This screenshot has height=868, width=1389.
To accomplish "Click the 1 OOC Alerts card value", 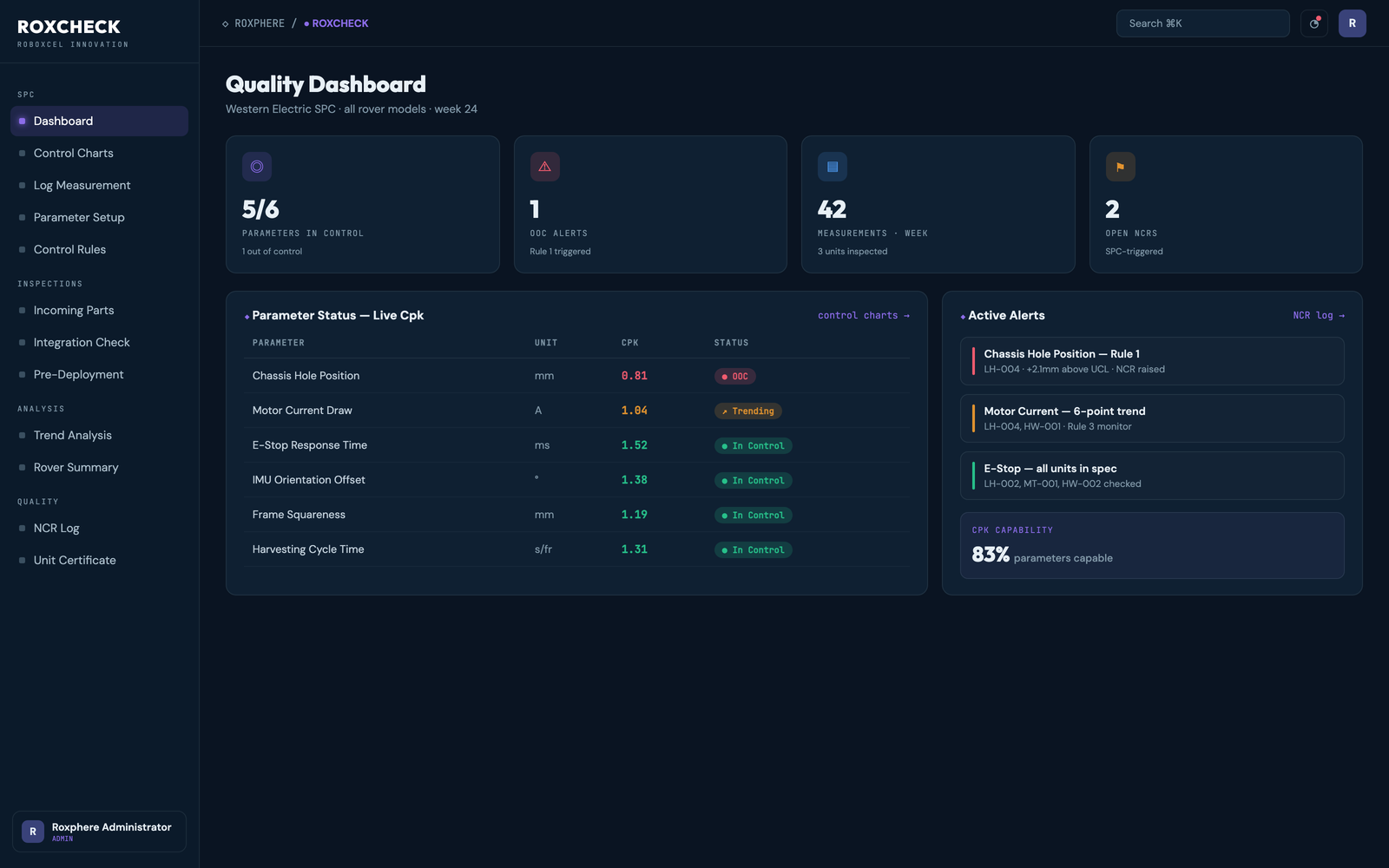I will tap(535, 209).
